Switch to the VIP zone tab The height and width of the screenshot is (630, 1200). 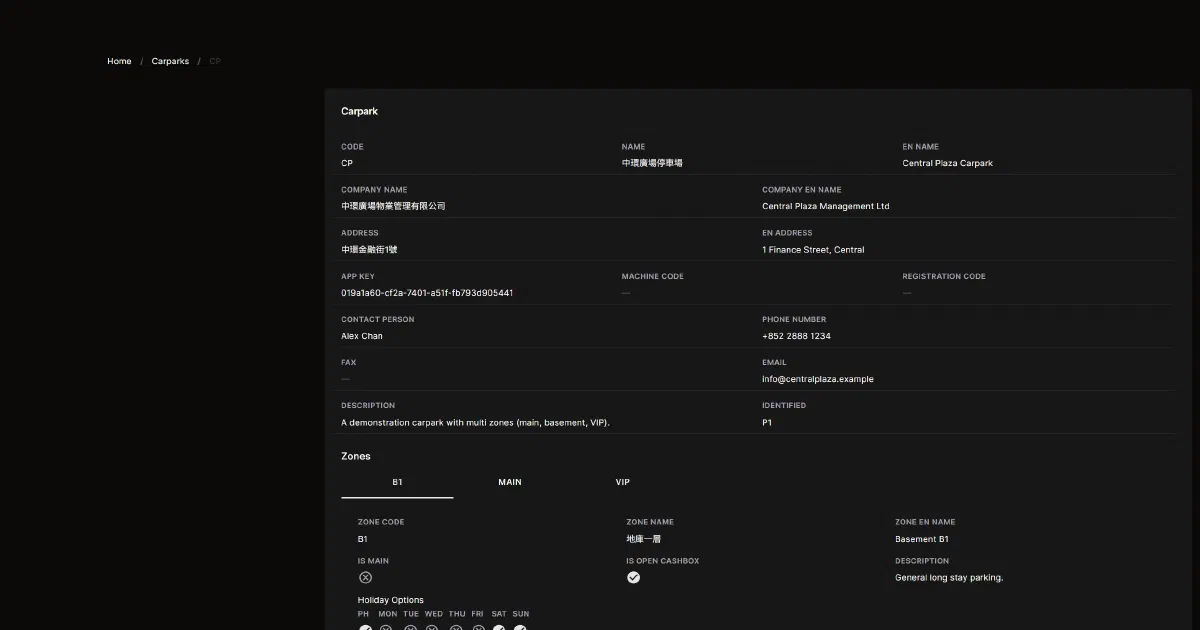(x=623, y=482)
